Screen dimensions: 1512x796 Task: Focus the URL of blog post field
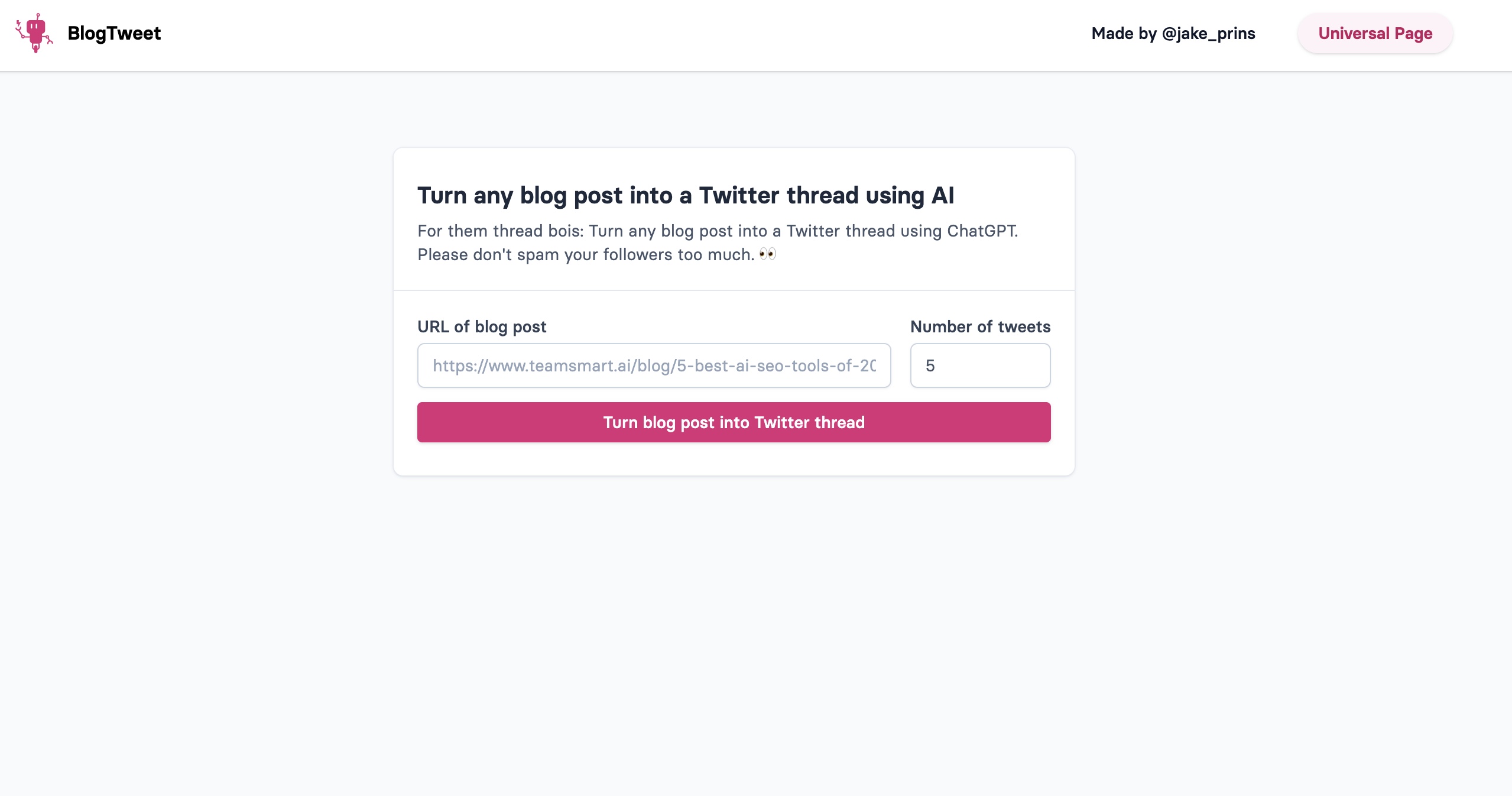click(653, 365)
